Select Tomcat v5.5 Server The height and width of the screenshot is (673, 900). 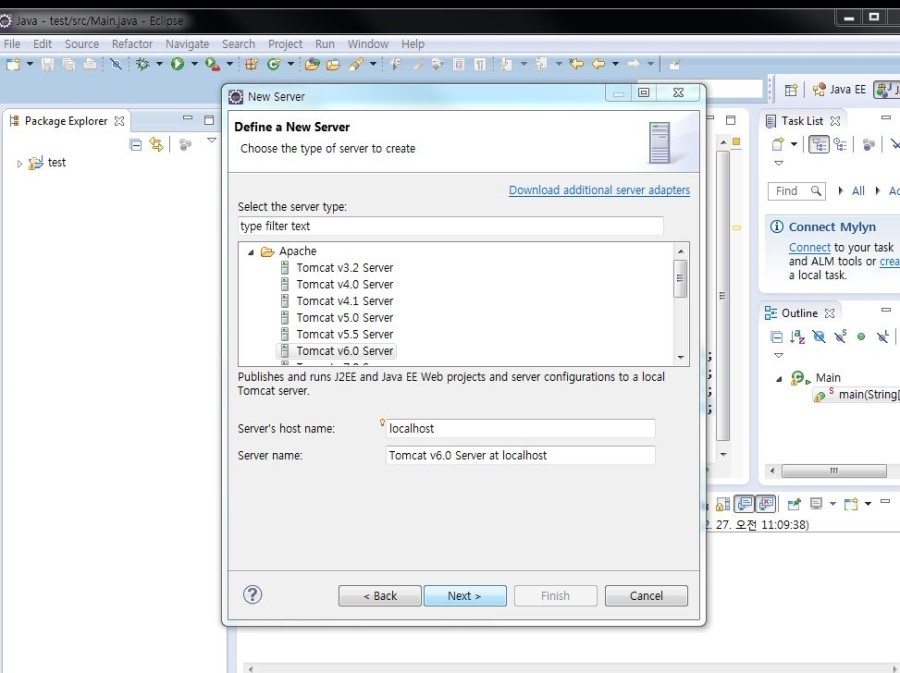tap(344, 334)
